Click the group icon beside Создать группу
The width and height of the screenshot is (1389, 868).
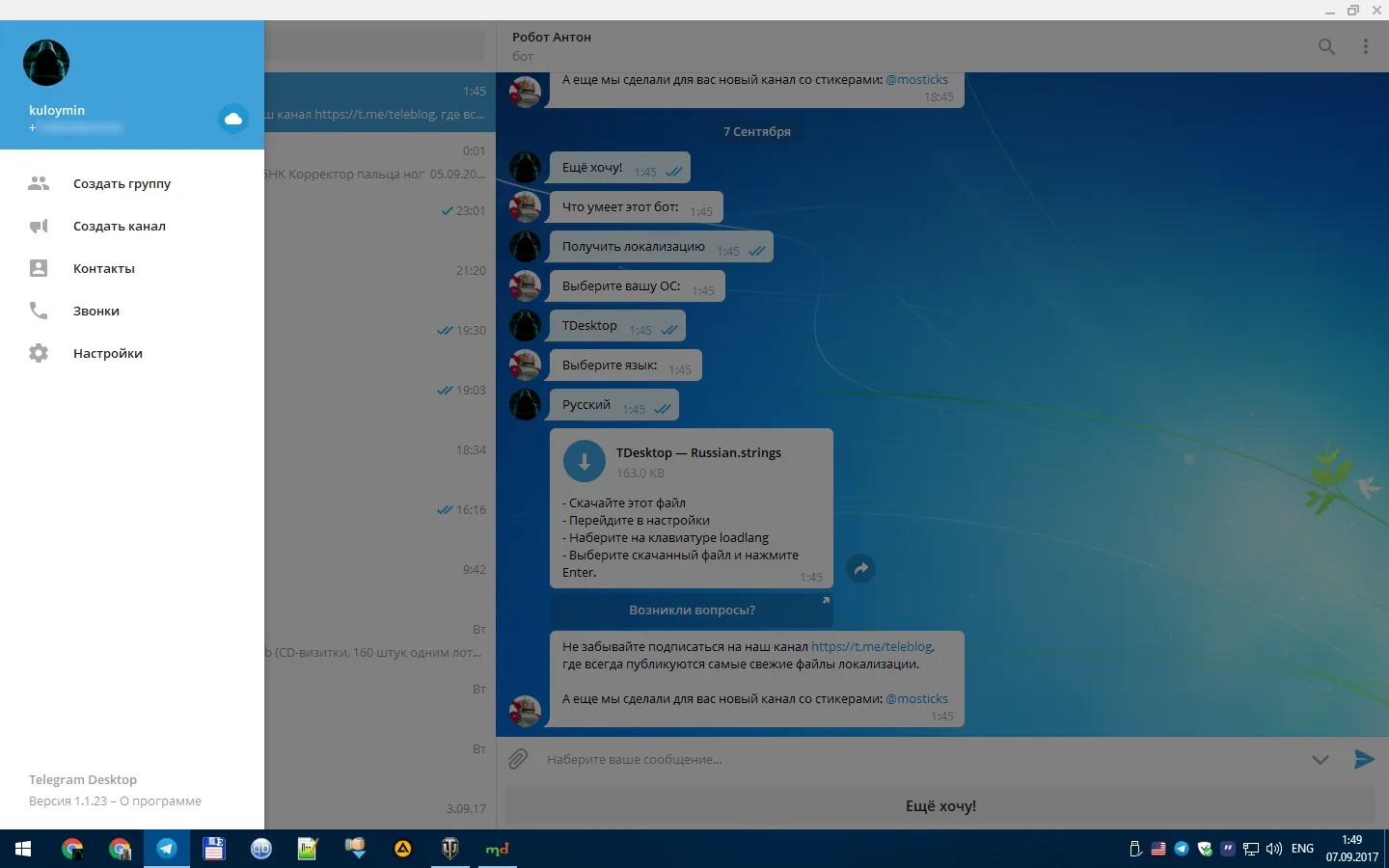coord(39,183)
